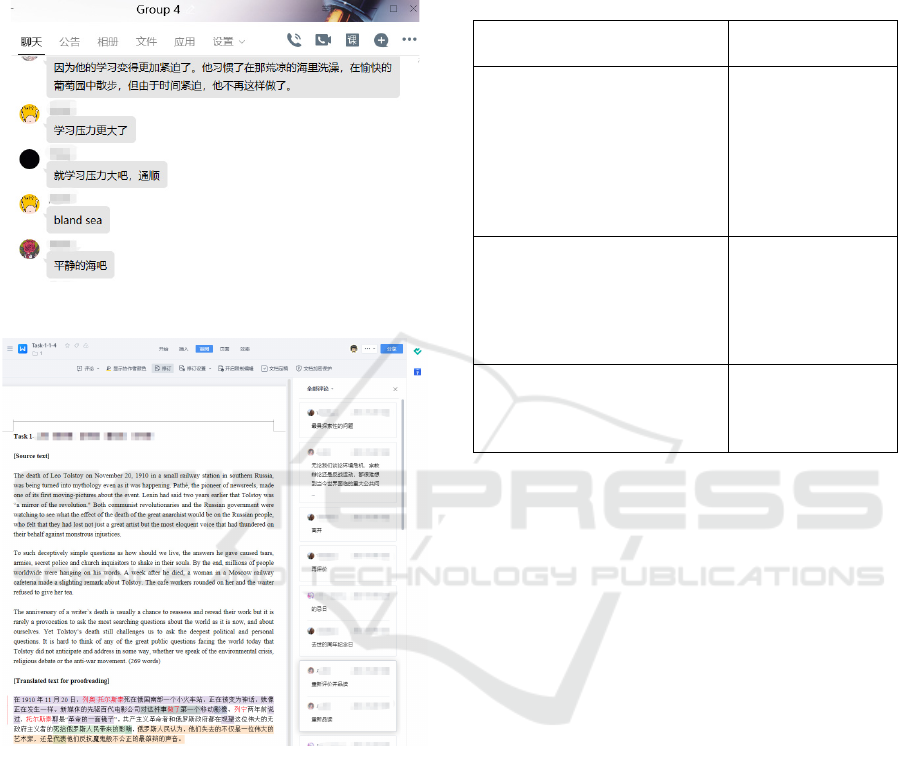Screen dimensions: 901x760
Task: Start a voice call in Group 4
Action: (x=294, y=40)
